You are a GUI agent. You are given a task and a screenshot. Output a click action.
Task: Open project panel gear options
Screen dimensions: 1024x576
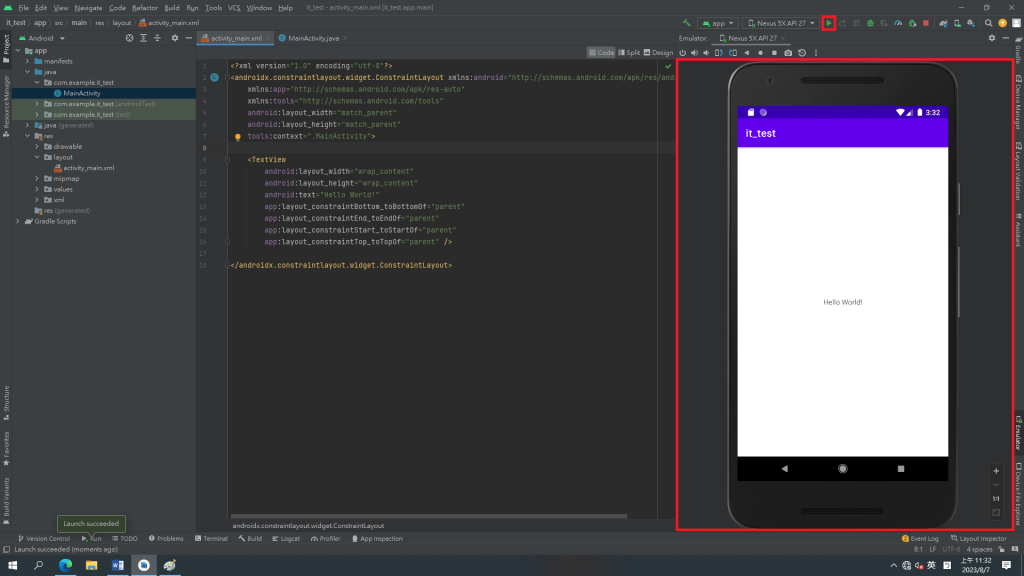pos(174,38)
